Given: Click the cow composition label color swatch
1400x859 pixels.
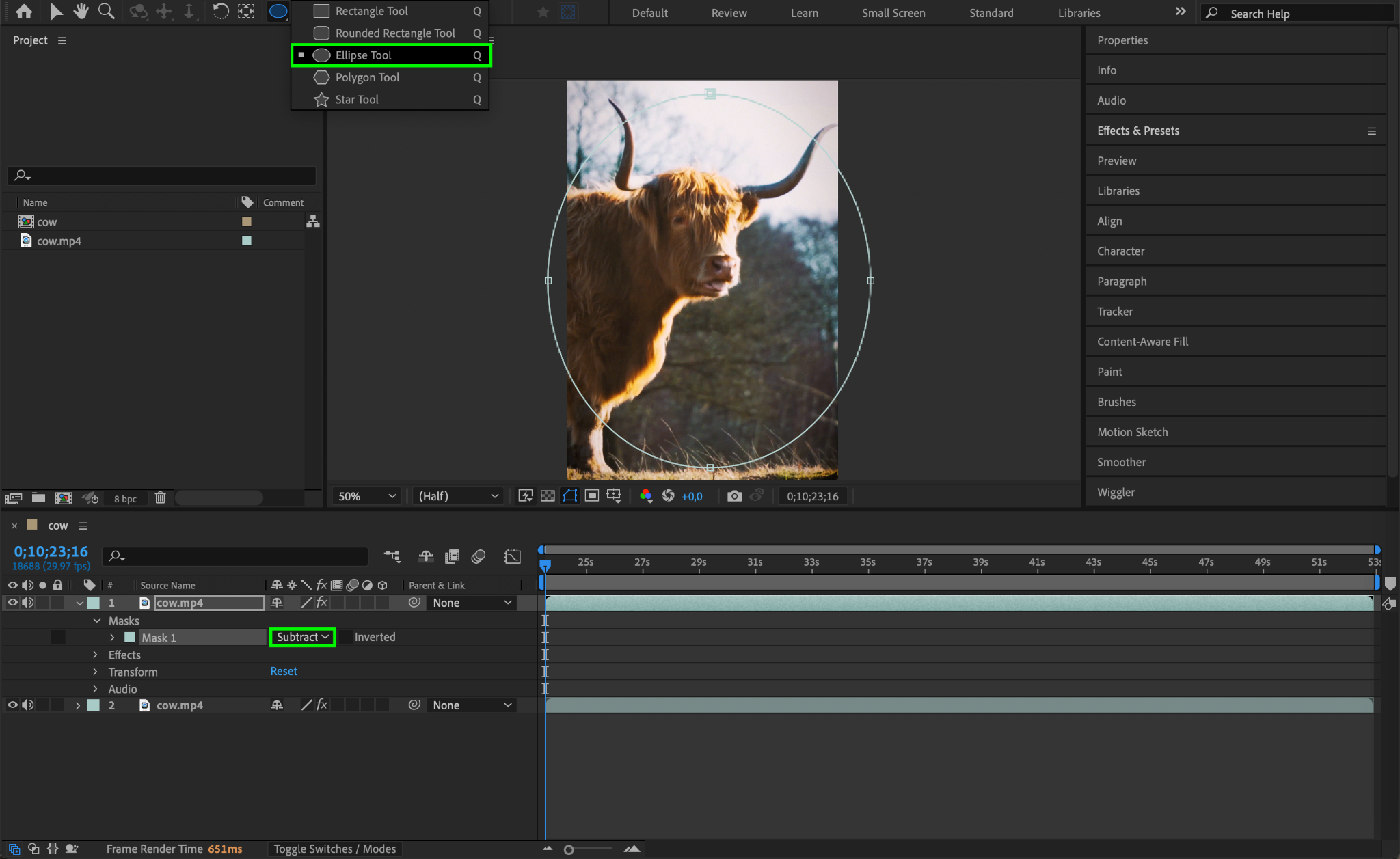Looking at the screenshot, I should coord(247,222).
